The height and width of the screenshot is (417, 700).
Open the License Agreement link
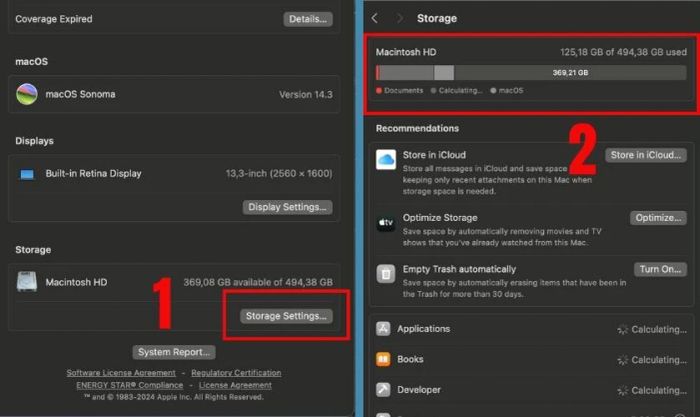(235, 385)
